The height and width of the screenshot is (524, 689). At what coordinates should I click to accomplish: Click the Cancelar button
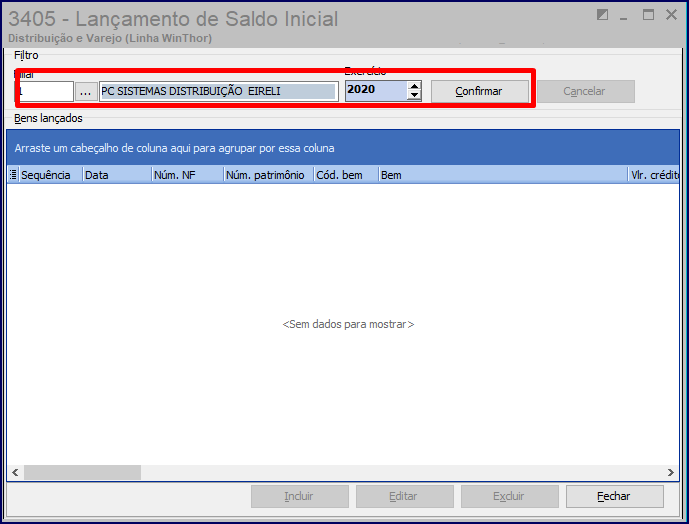tap(586, 91)
